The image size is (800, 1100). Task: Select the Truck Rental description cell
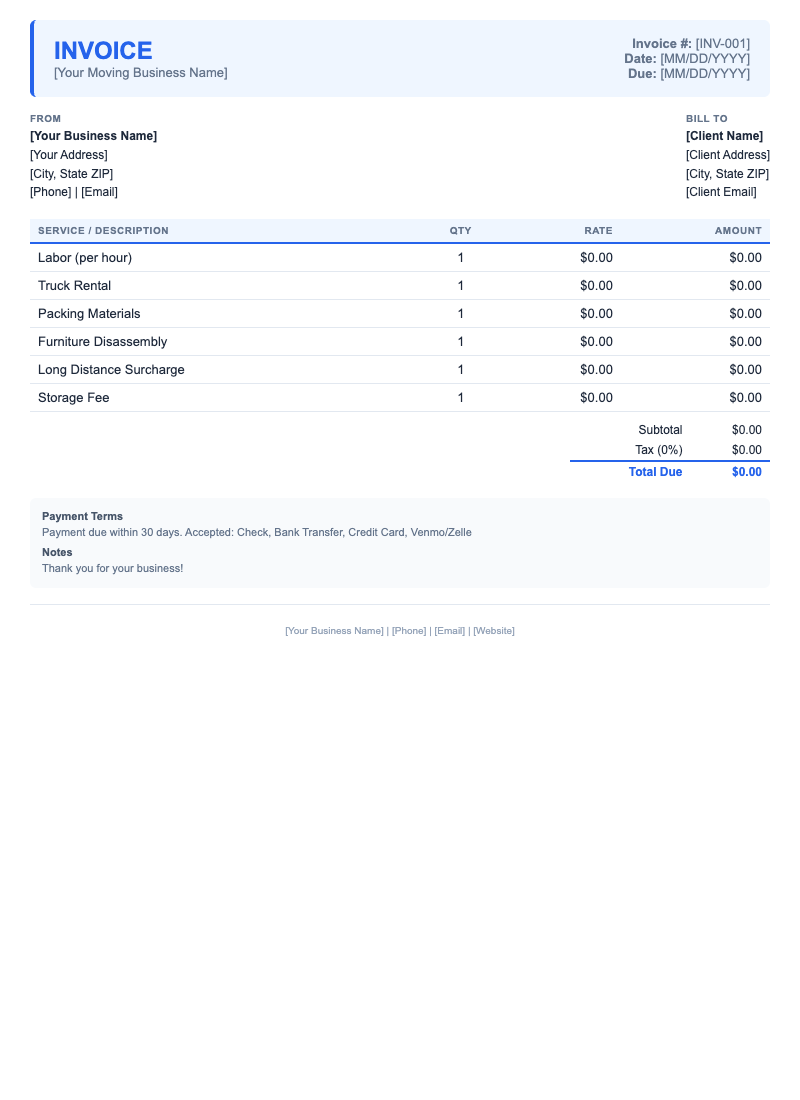74,286
